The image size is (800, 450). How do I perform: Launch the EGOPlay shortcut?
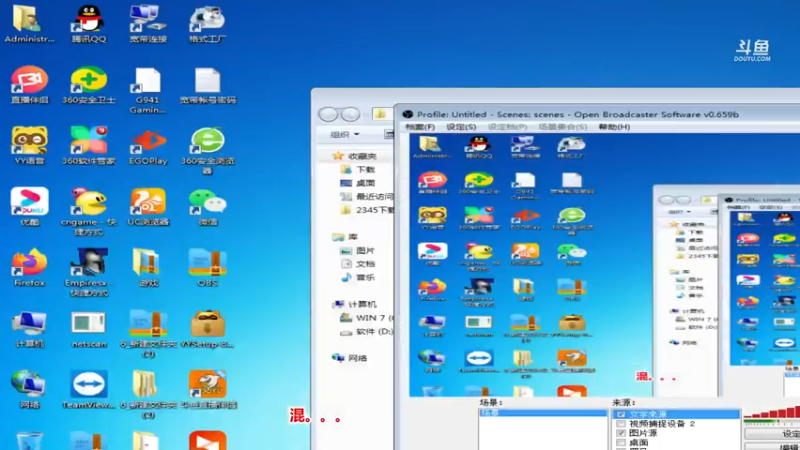coord(148,147)
